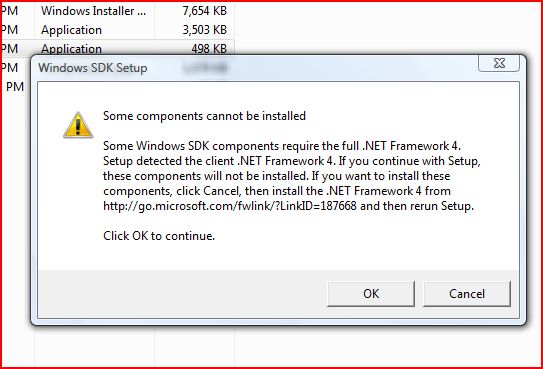
Task: Click the heading Some components cannot be installed
Action: (x=204, y=116)
